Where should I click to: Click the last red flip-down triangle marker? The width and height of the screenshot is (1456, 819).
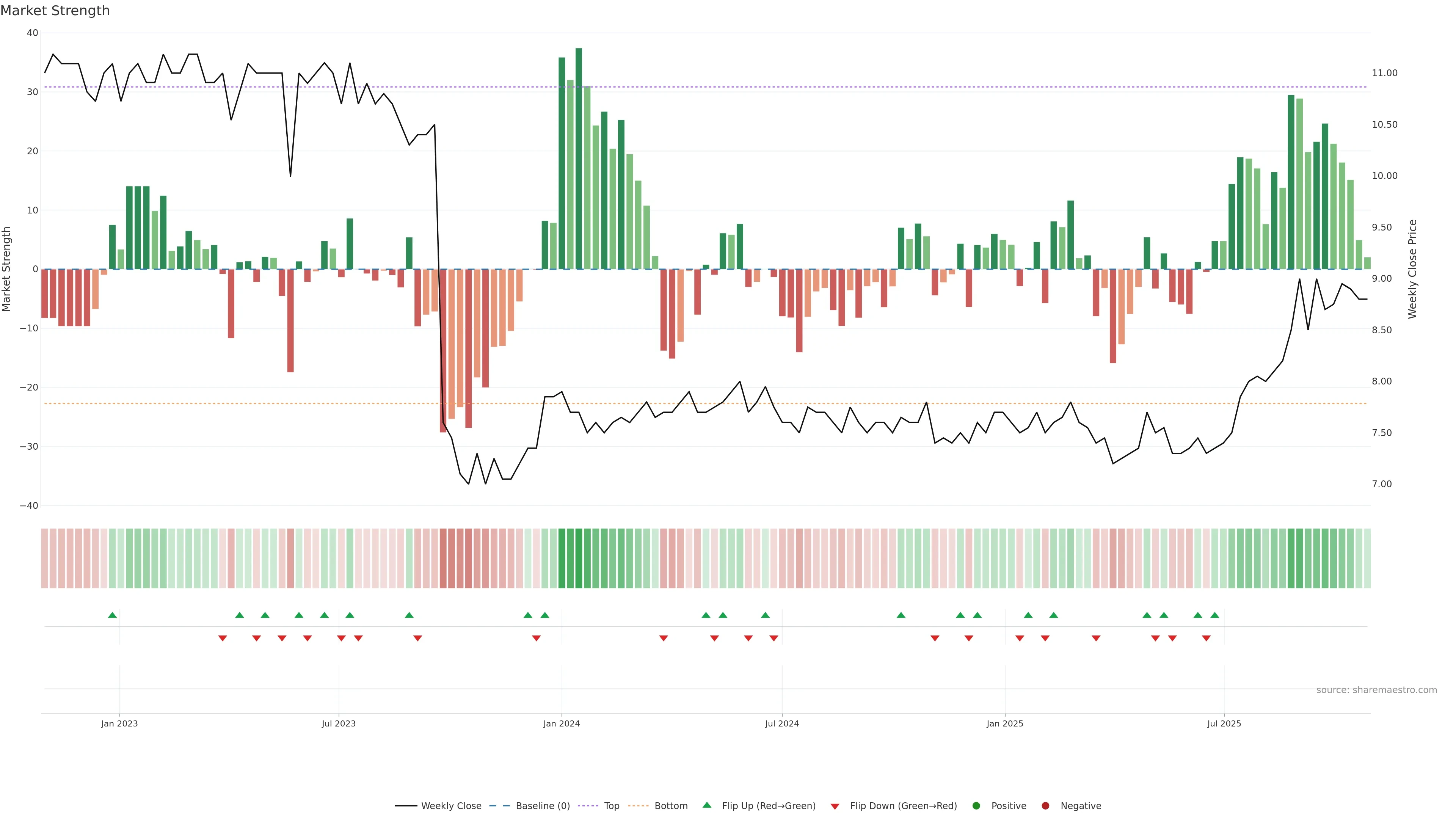point(1206,638)
